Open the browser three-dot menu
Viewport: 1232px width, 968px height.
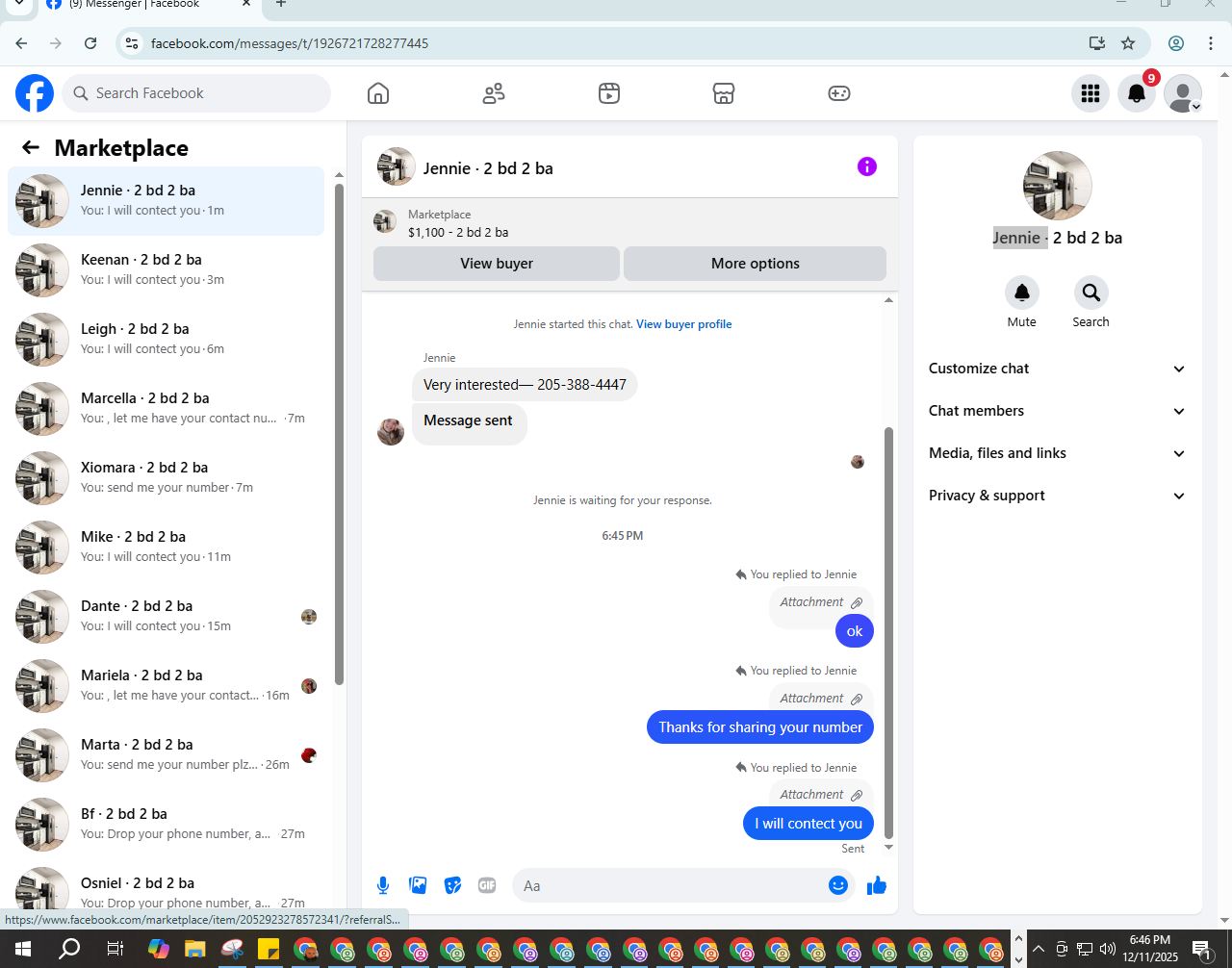[x=1211, y=43]
